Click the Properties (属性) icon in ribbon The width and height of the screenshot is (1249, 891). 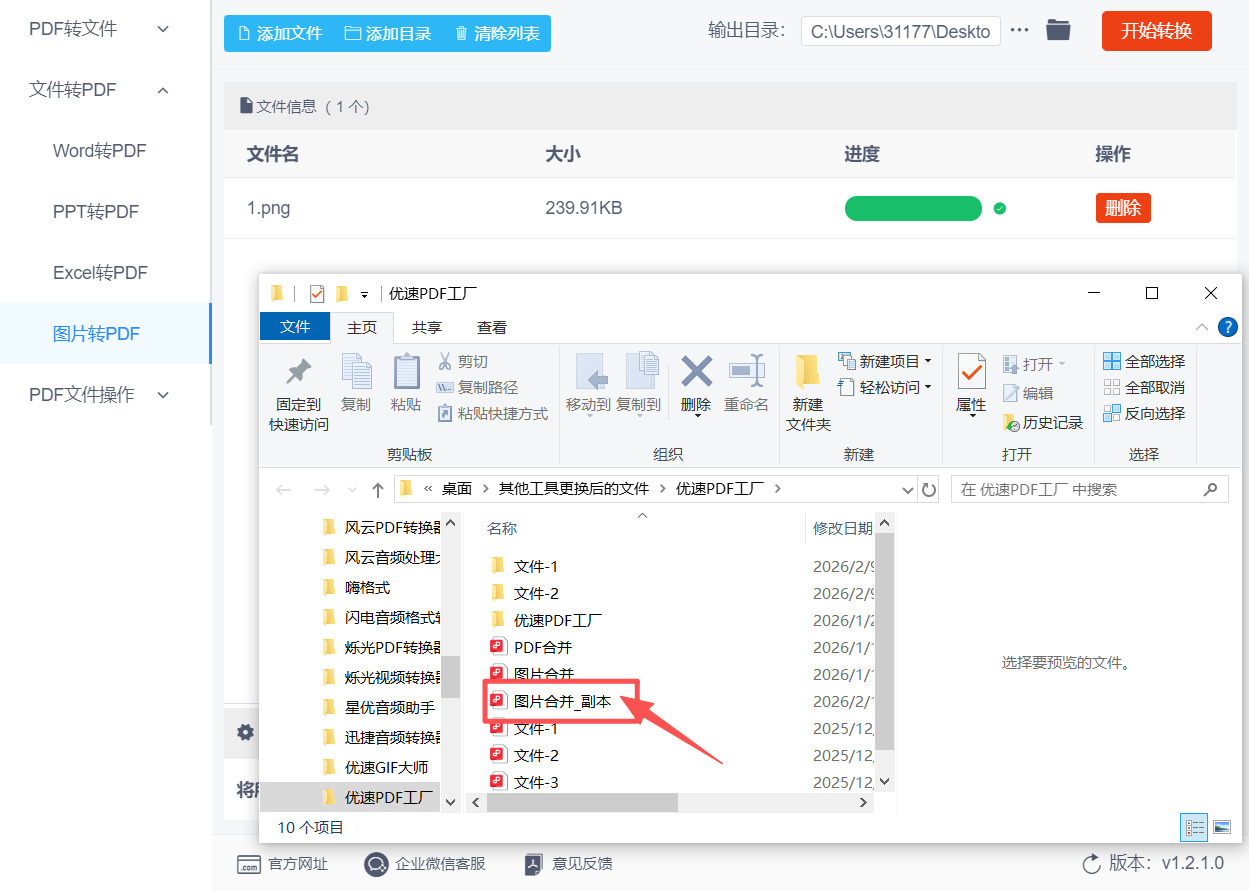971,373
